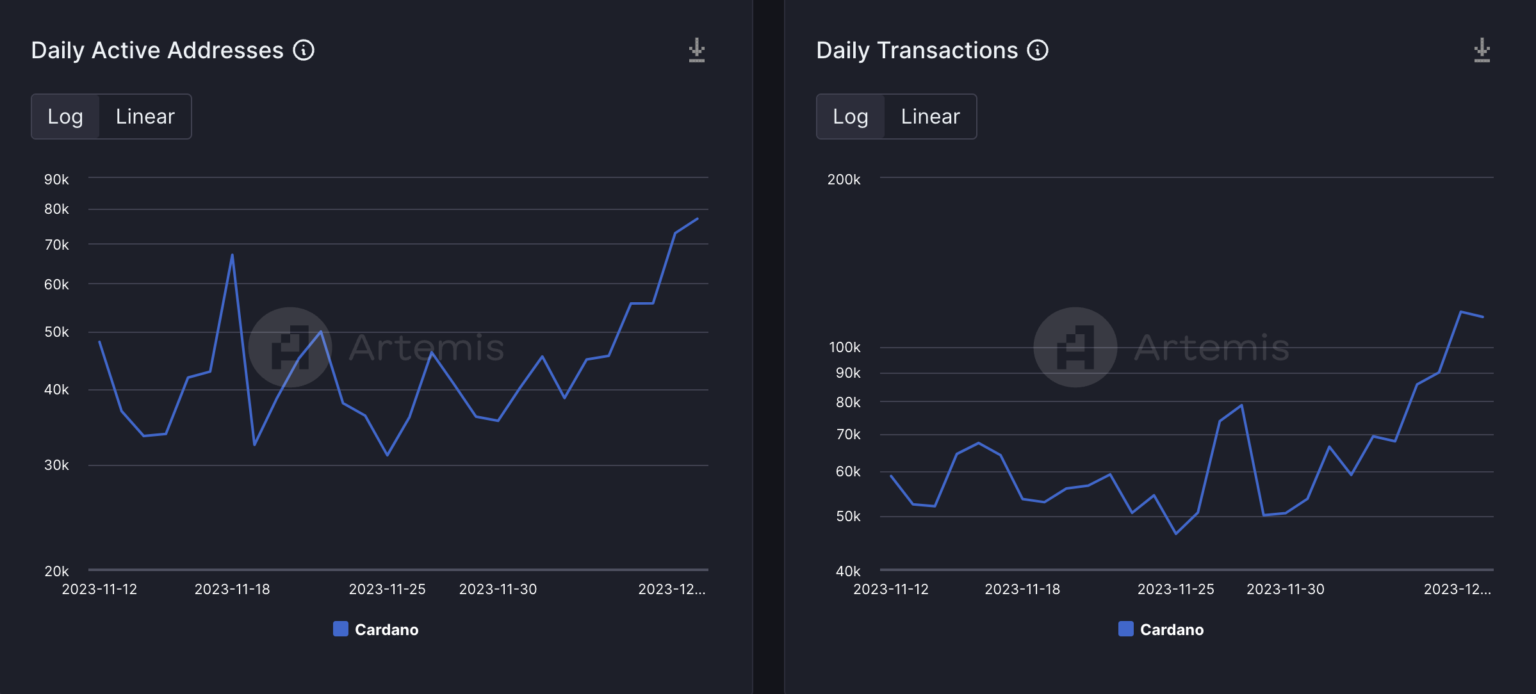Download the Daily Transactions chart

pos(1482,50)
